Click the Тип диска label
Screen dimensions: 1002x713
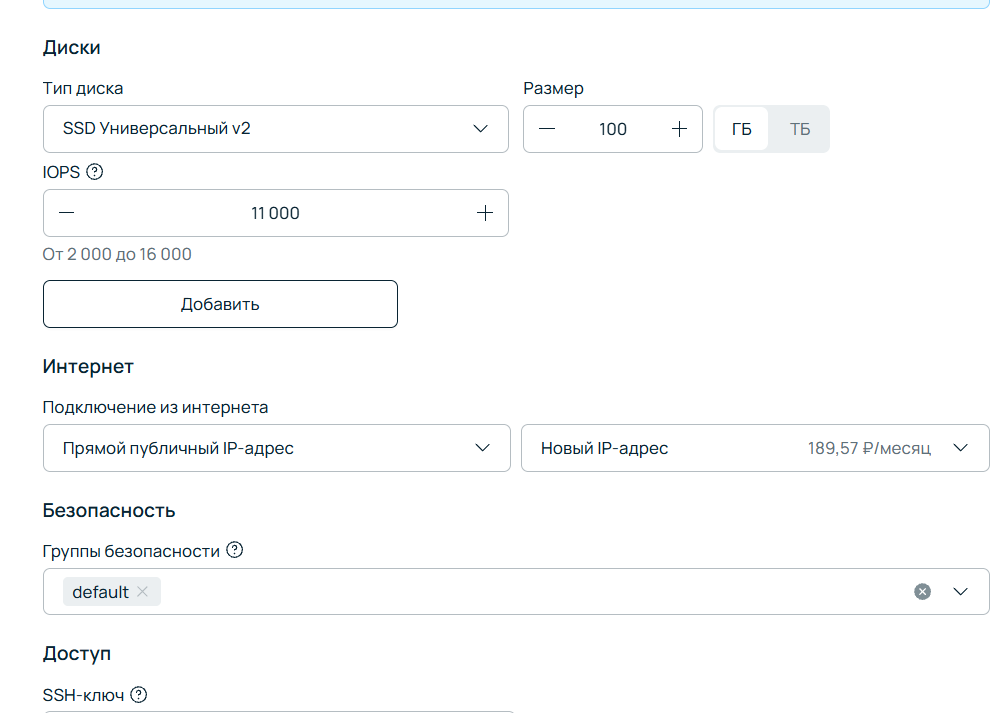click(x=83, y=88)
